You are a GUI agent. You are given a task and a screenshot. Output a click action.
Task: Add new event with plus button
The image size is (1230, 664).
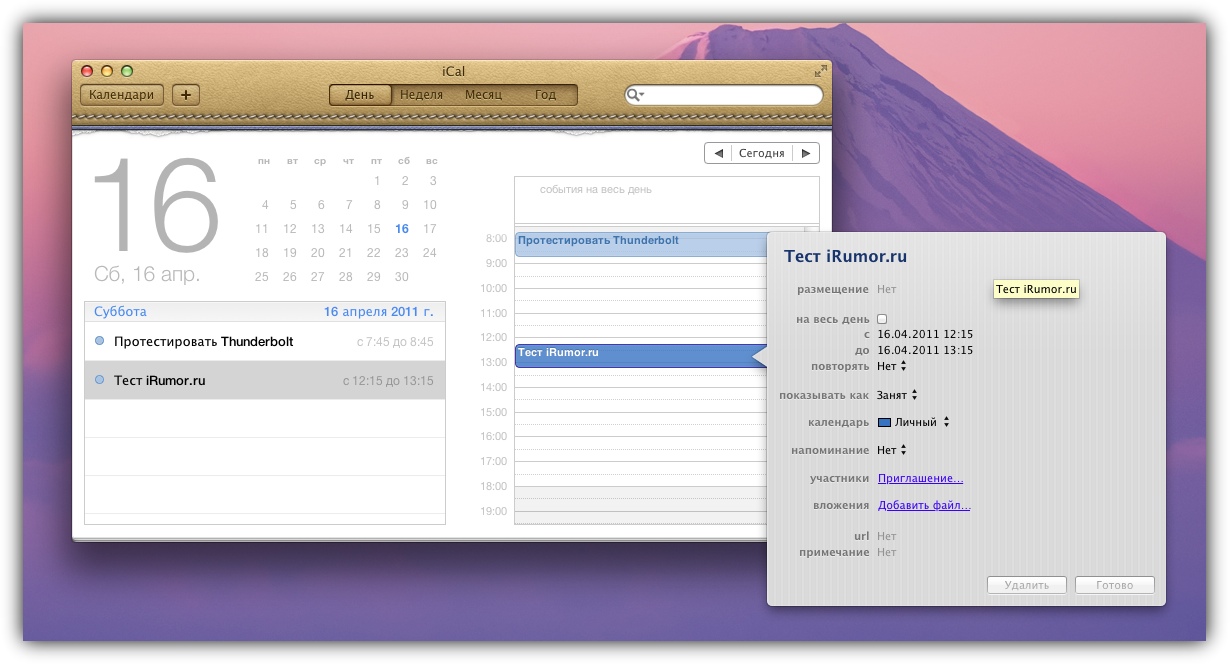pyautogui.click(x=186, y=95)
